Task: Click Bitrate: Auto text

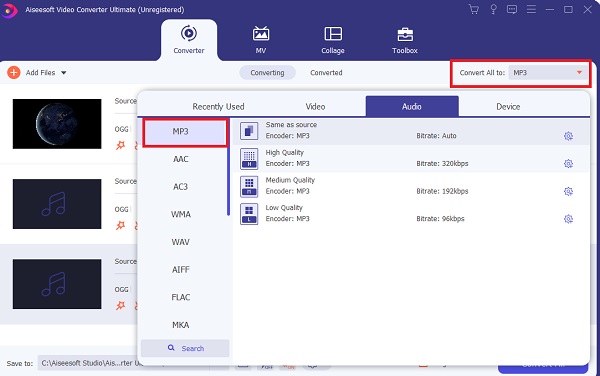Action: pyautogui.click(x=436, y=135)
